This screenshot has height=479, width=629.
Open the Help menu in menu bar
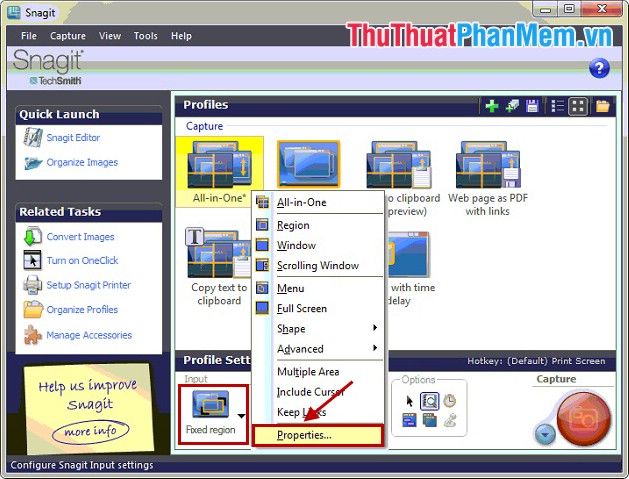point(181,36)
